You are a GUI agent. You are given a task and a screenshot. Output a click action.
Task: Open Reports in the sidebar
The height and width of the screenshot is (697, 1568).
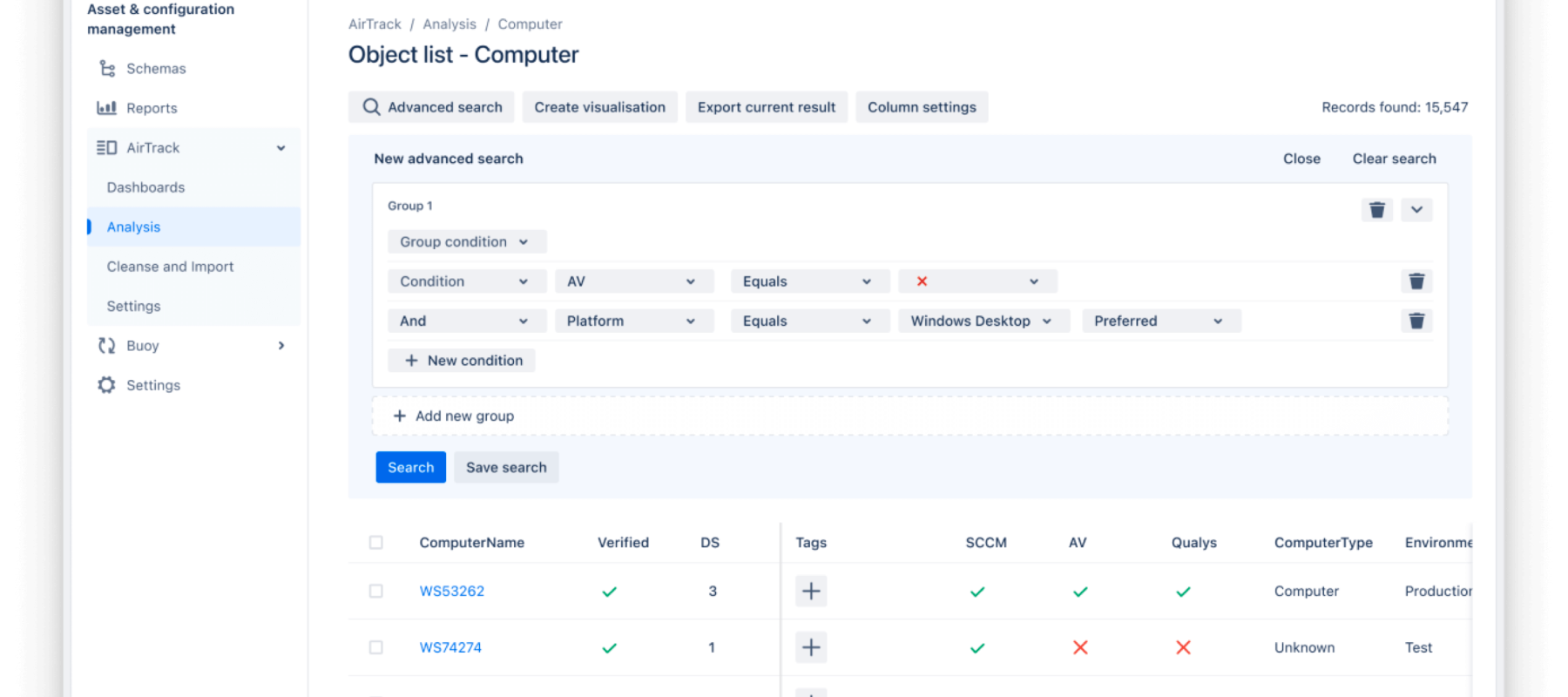tap(152, 108)
